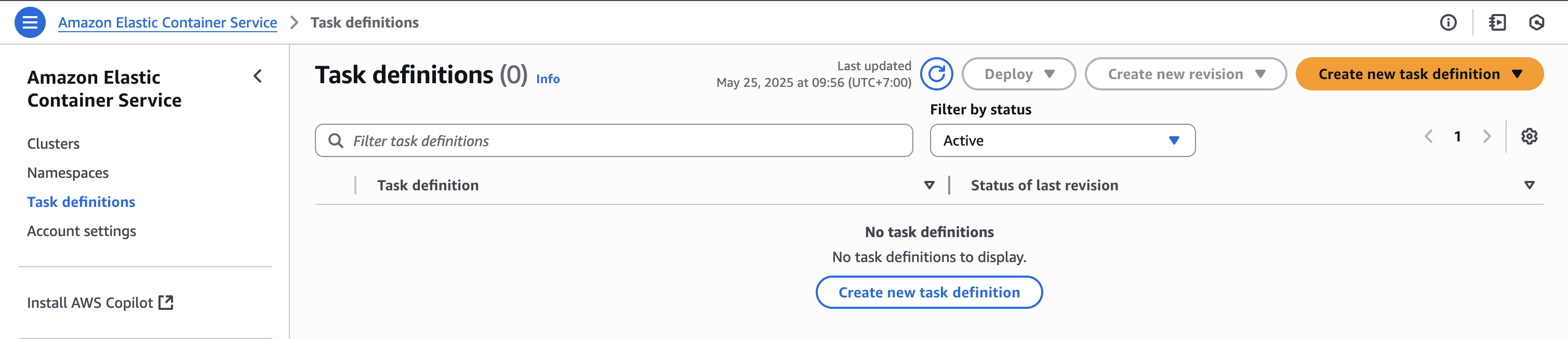Screen dimensions: 1568x339
Task: Open the hamburger navigation menu
Action: (x=30, y=22)
